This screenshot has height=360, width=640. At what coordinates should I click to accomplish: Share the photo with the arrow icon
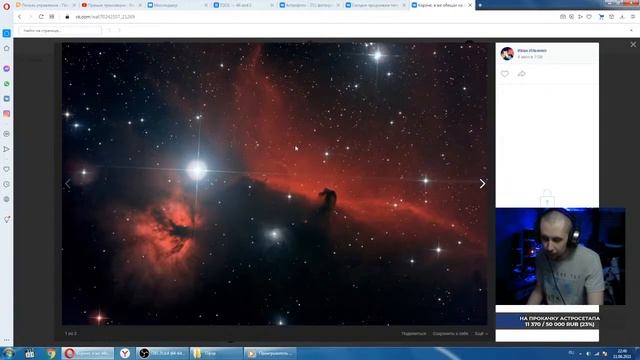(x=521, y=74)
